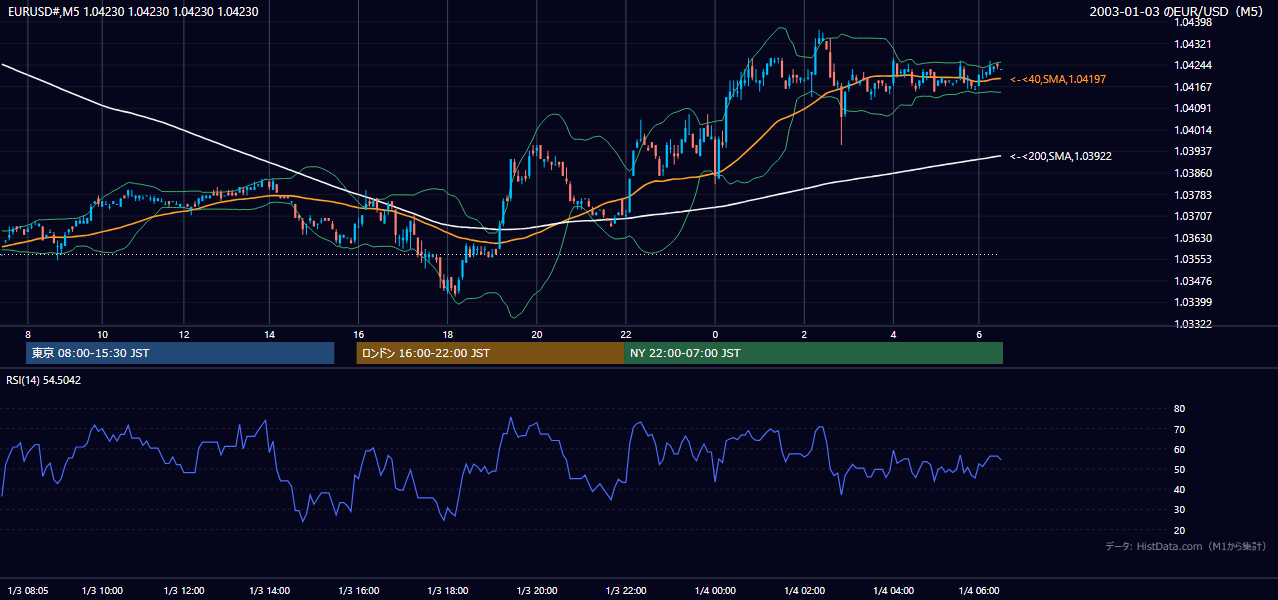Click hour tick 10 under price chart
The image size is (1278, 600).
102,334
